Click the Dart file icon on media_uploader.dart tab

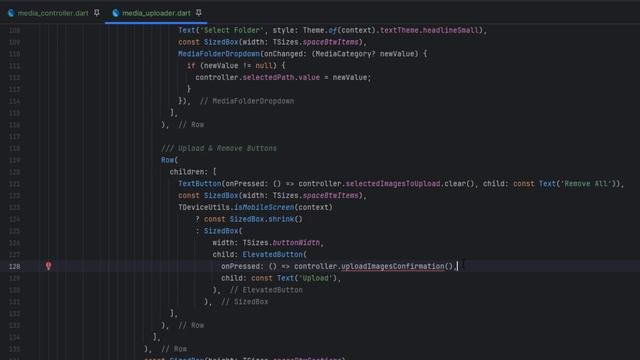[x=116, y=13]
